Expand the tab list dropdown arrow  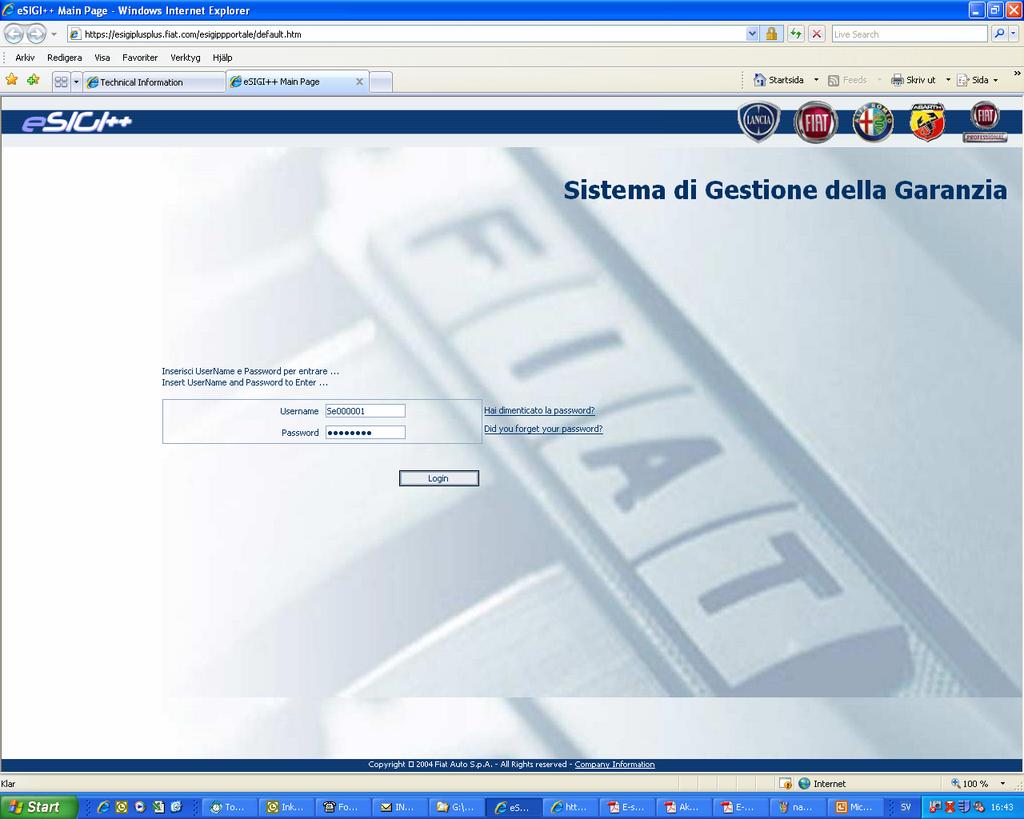click(x=76, y=82)
